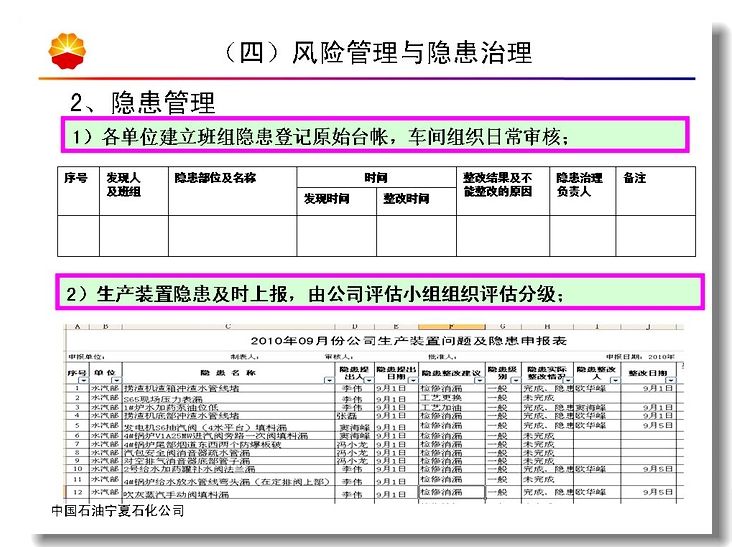732x547 pixels.
Task: Select 工艺加油 in the 隐患整改建议 column
Action: pyautogui.click(x=452, y=407)
